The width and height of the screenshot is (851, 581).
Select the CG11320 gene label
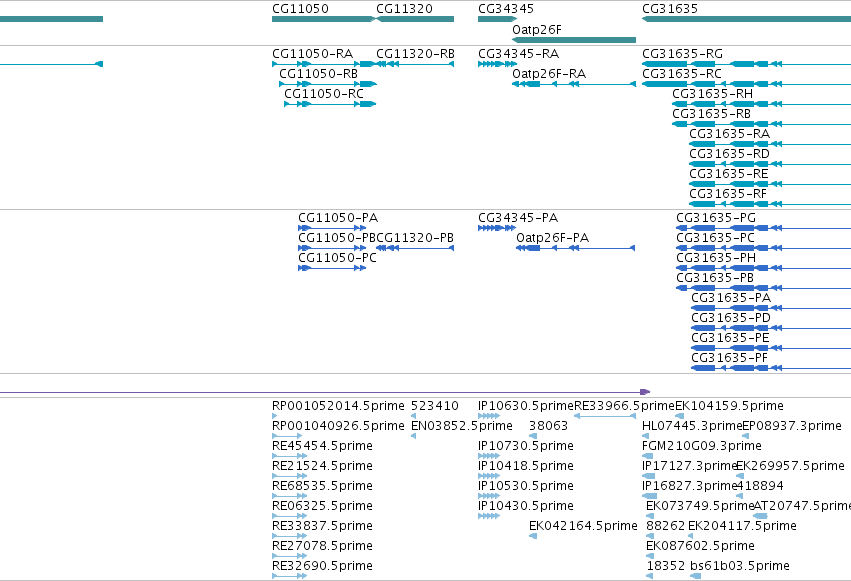click(x=404, y=9)
